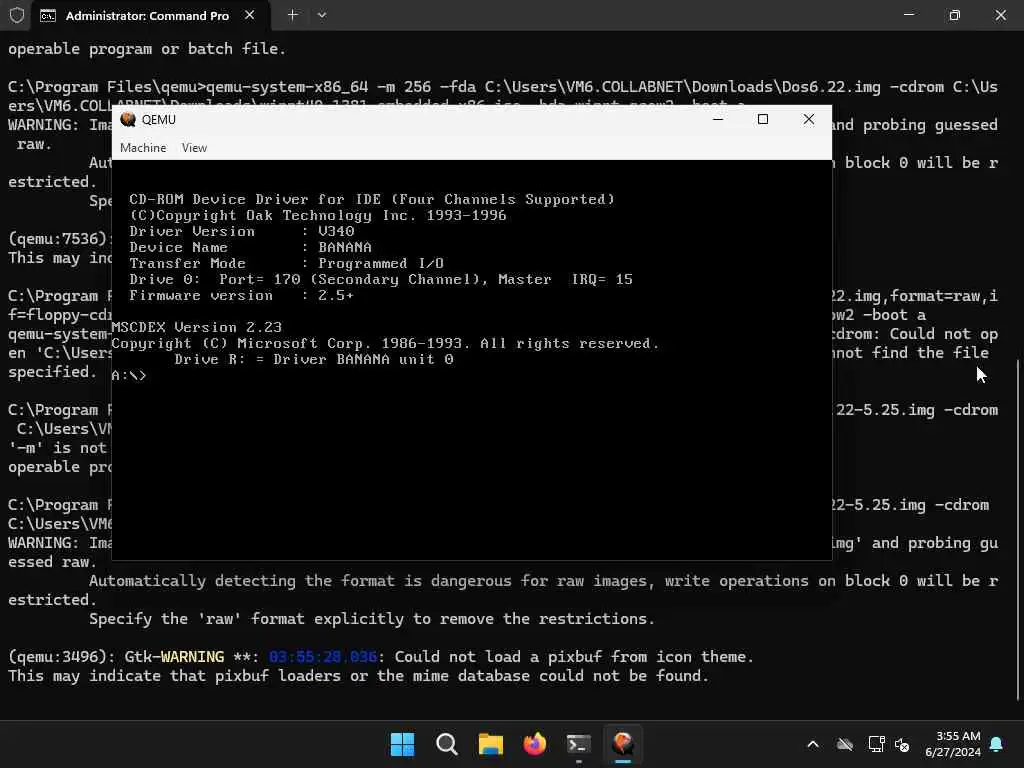Click the 'CD-ROM Device Driver for IDE' line
1024x768 pixels.
click(x=372, y=199)
